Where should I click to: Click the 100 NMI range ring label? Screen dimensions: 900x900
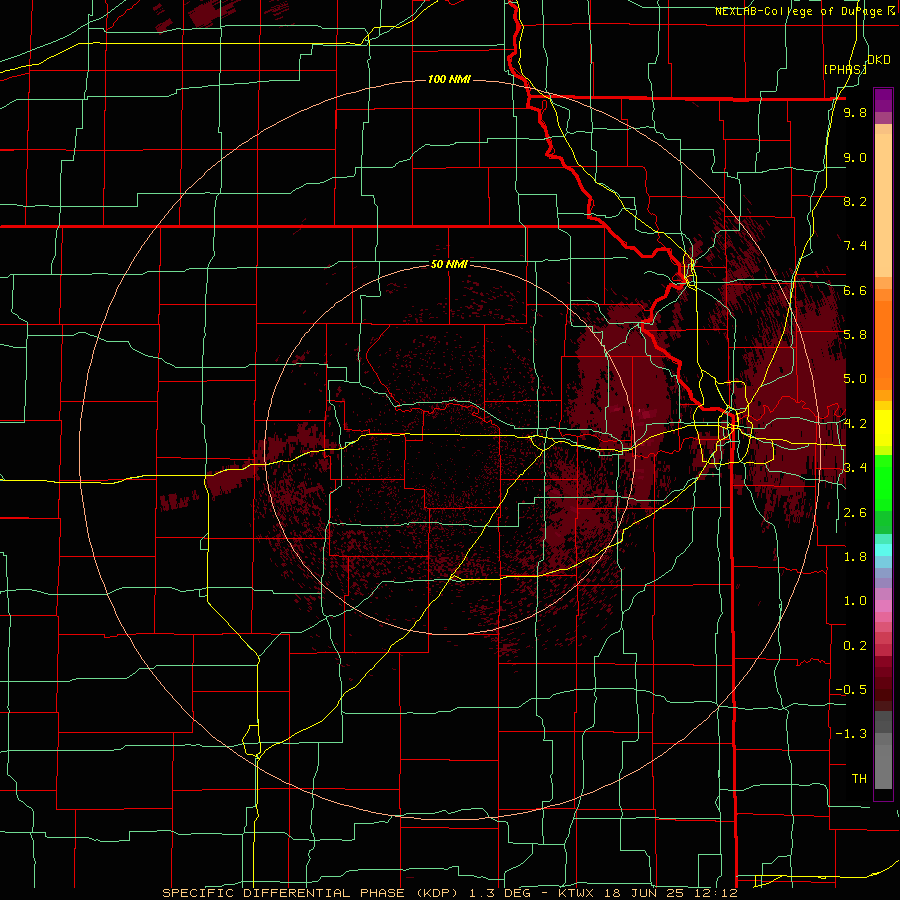[449, 79]
